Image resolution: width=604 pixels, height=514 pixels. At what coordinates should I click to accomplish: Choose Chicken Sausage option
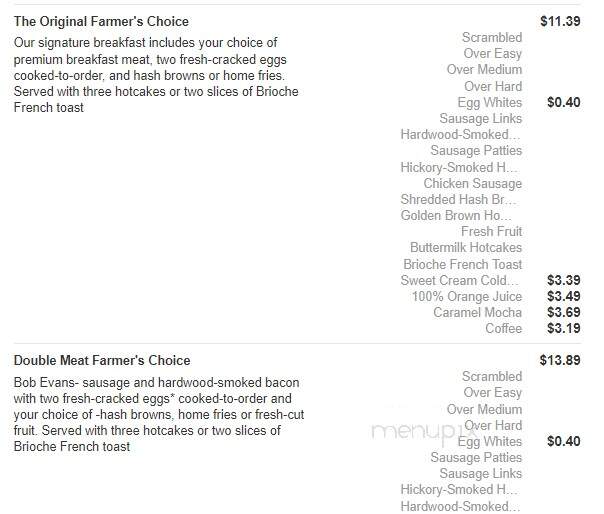[x=473, y=183]
